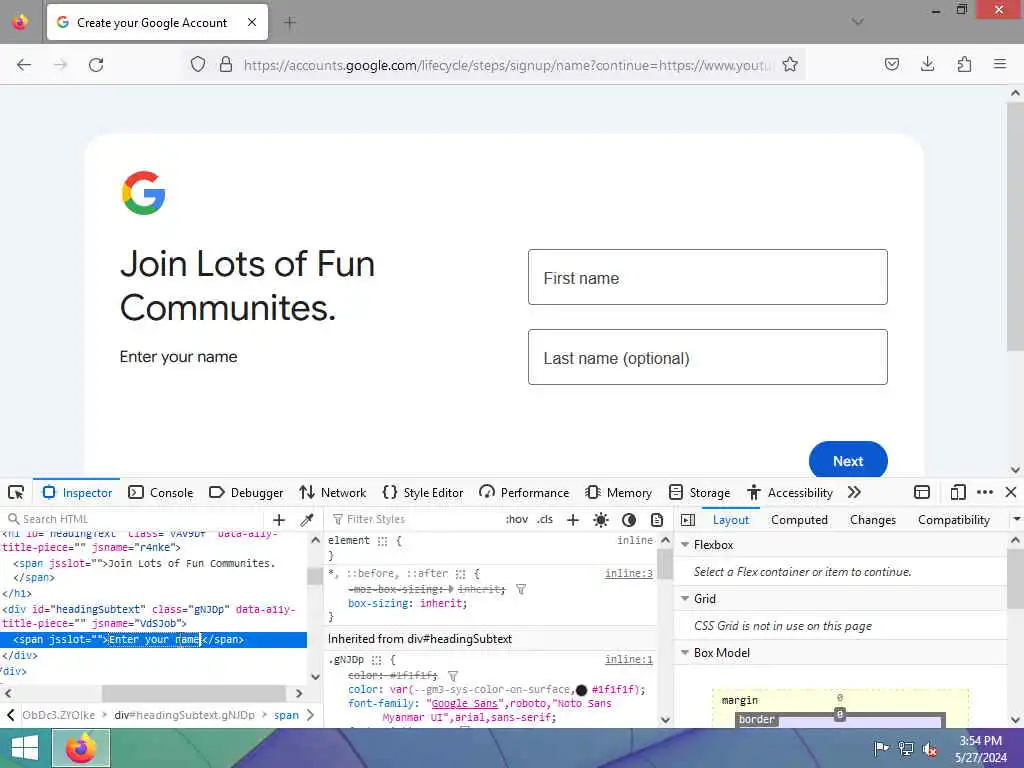Collapse the Flexbox section
The height and width of the screenshot is (768, 1024).
pos(685,545)
